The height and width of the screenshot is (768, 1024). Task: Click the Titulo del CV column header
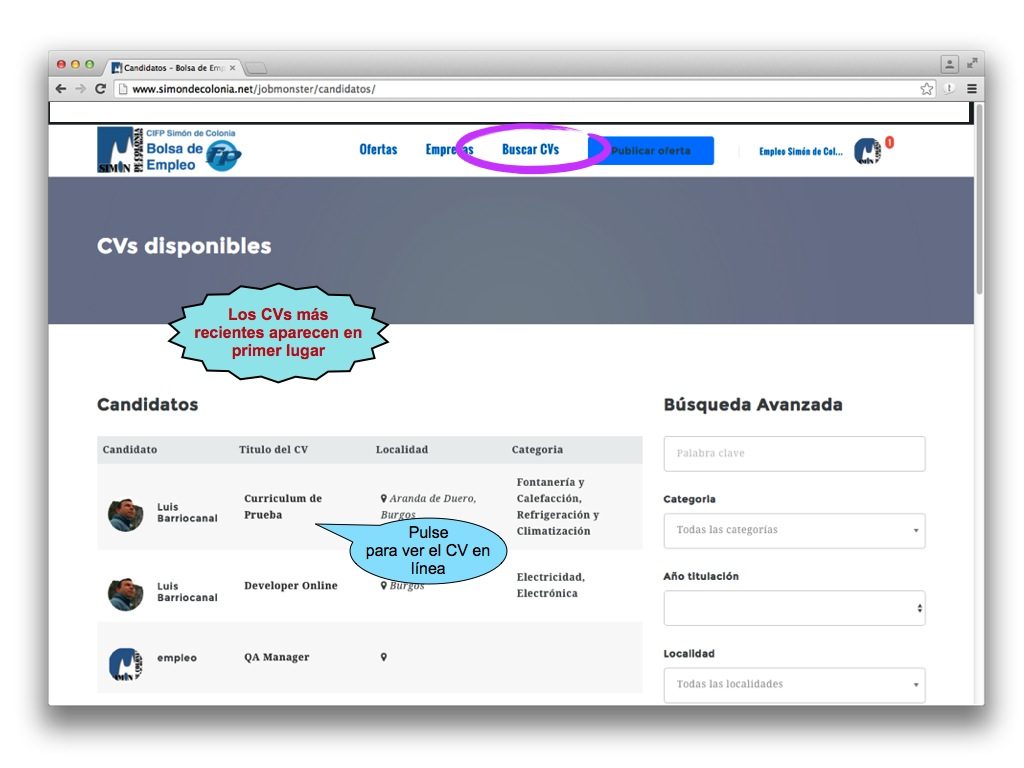click(x=273, y=449)
